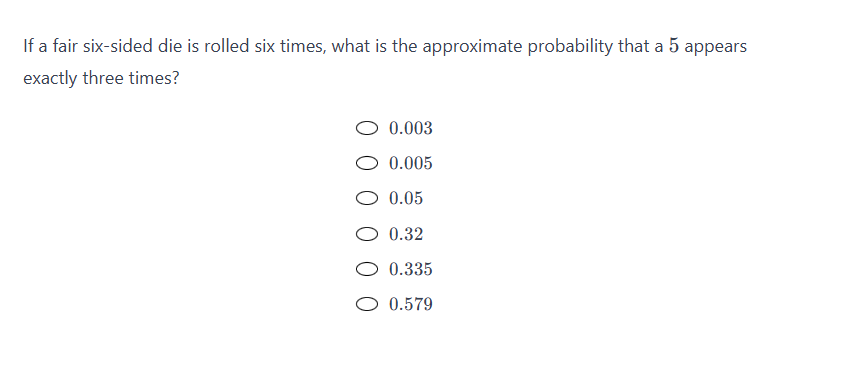Screen dimensions: 849x371
Task: Pick the 0.05 option circle
Action: tap(367, 199)
